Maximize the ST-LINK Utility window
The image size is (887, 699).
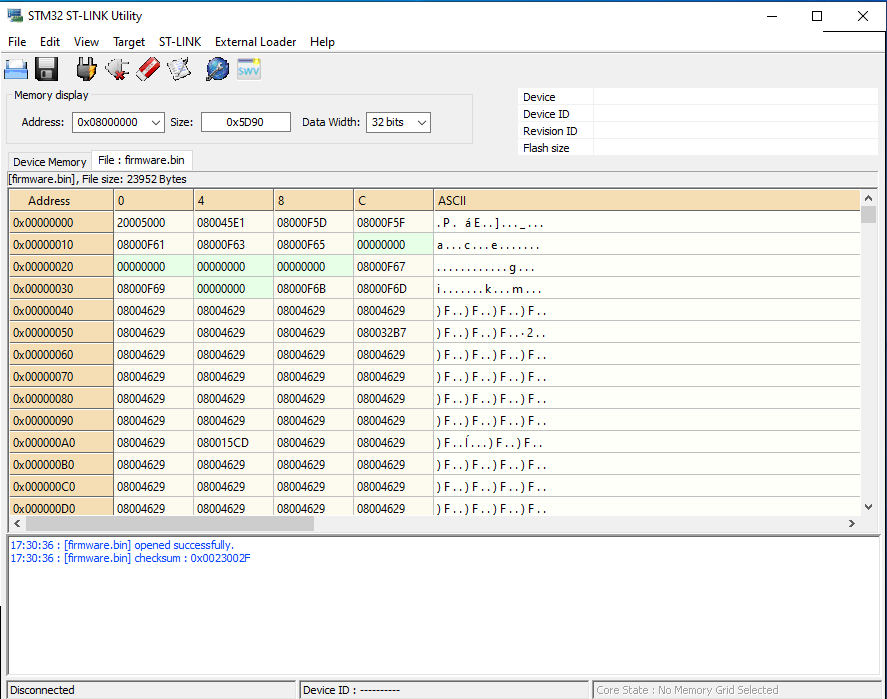point(817,16)
